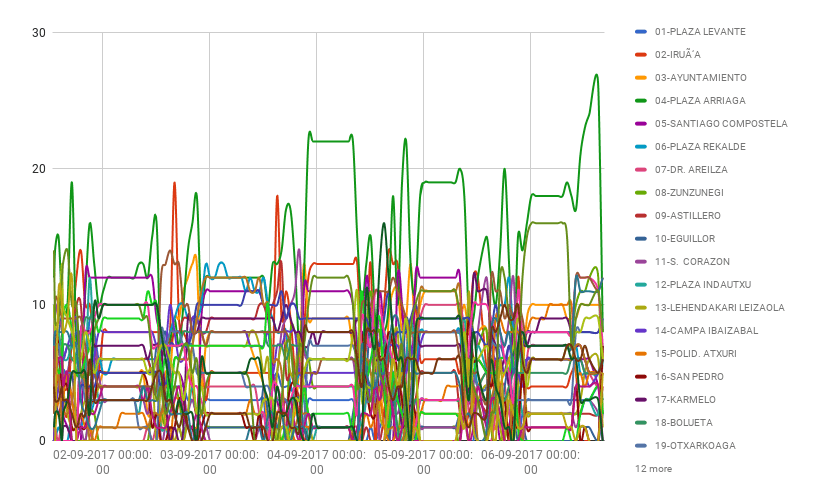
Task: Click the 01-PLAZA LEVANTE legend color marker
Action: click(x=641, y=32)
